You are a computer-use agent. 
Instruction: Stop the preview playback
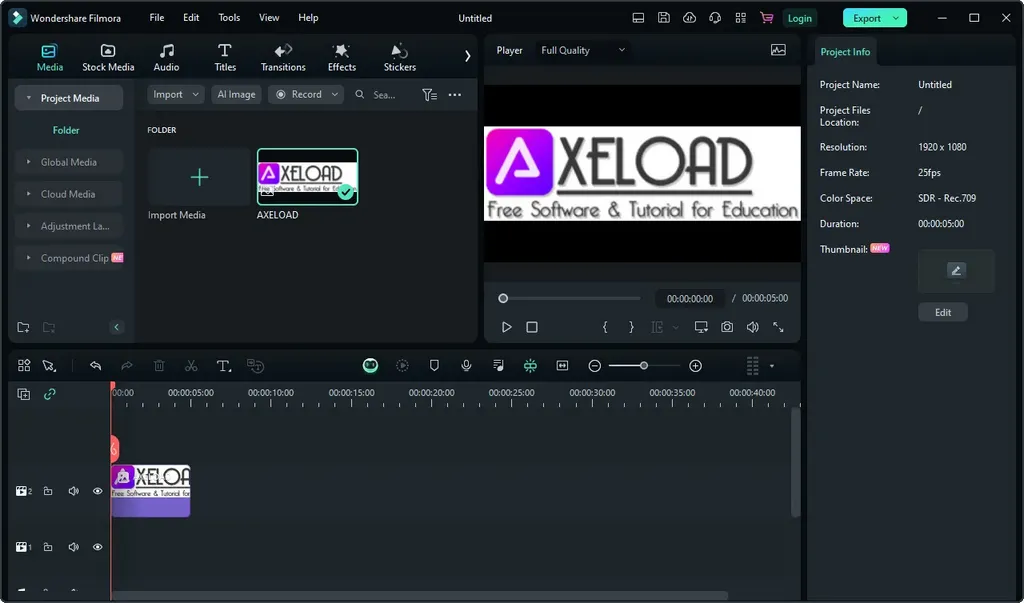[532, 327]
